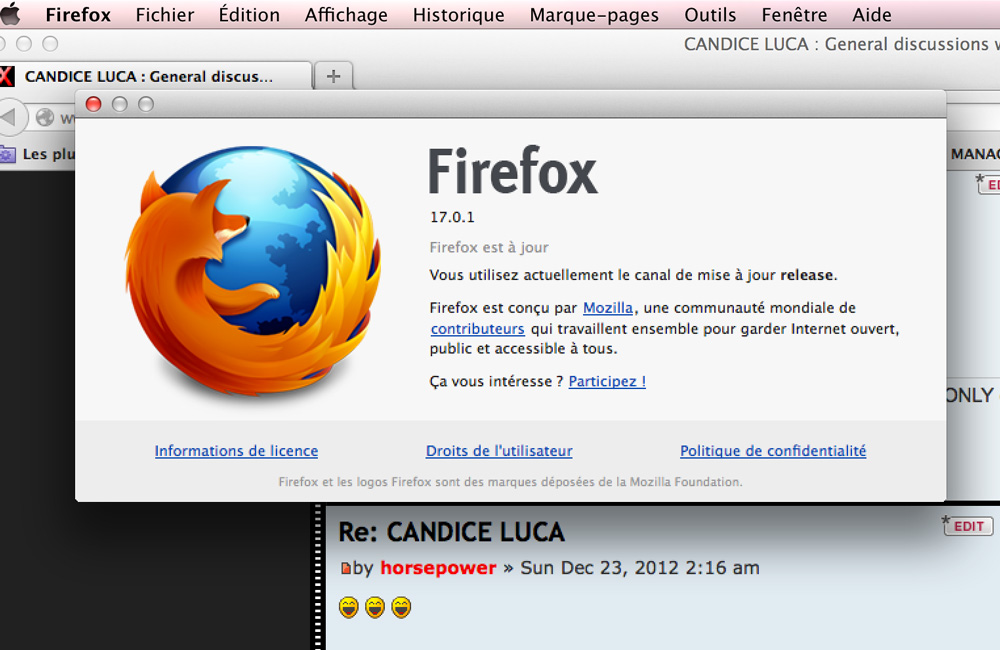Open the contributeurs link
1000x650 pixels.
(x=477, y=329)
